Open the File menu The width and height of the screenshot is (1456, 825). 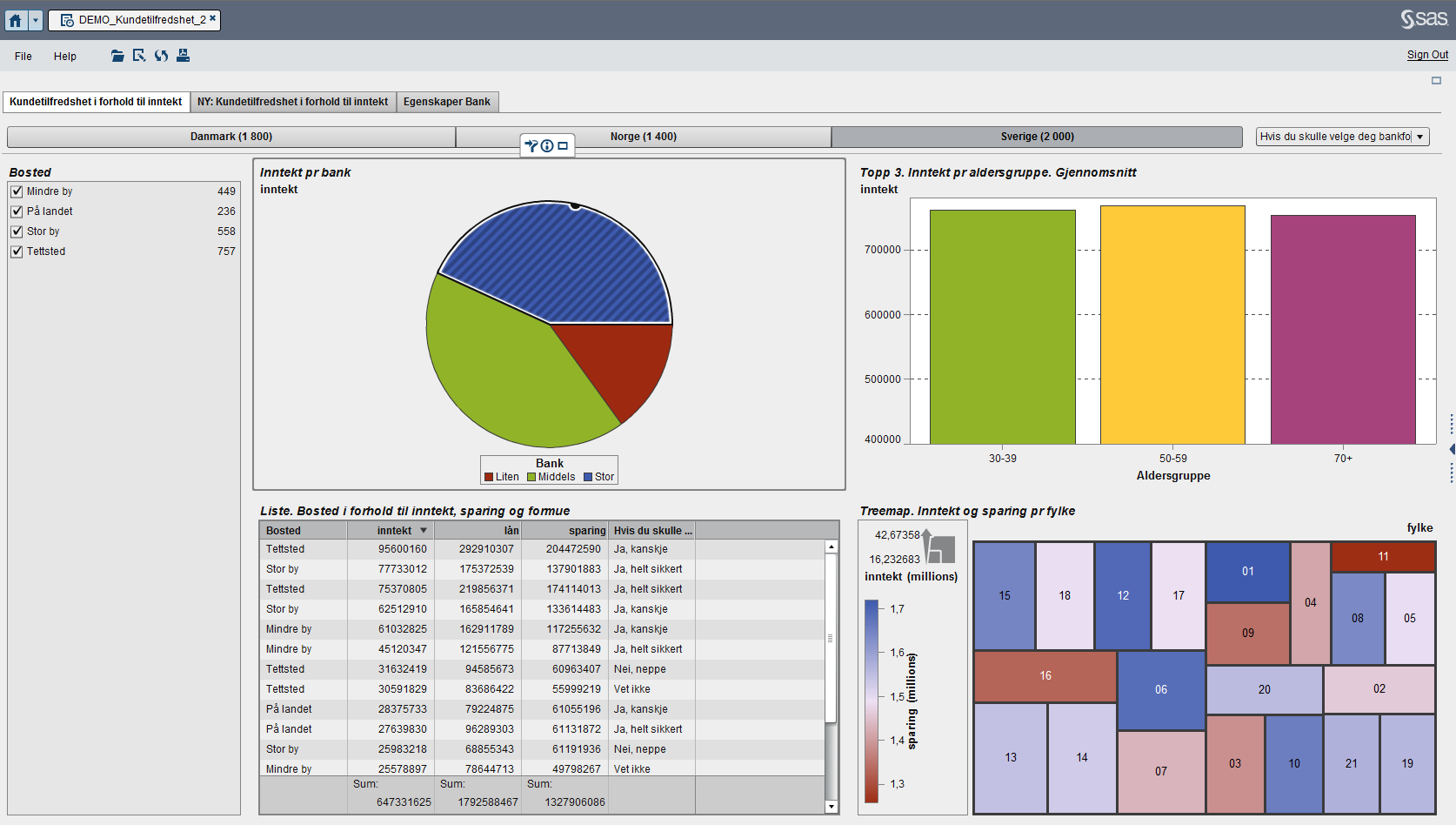click(x=23, y=56)
